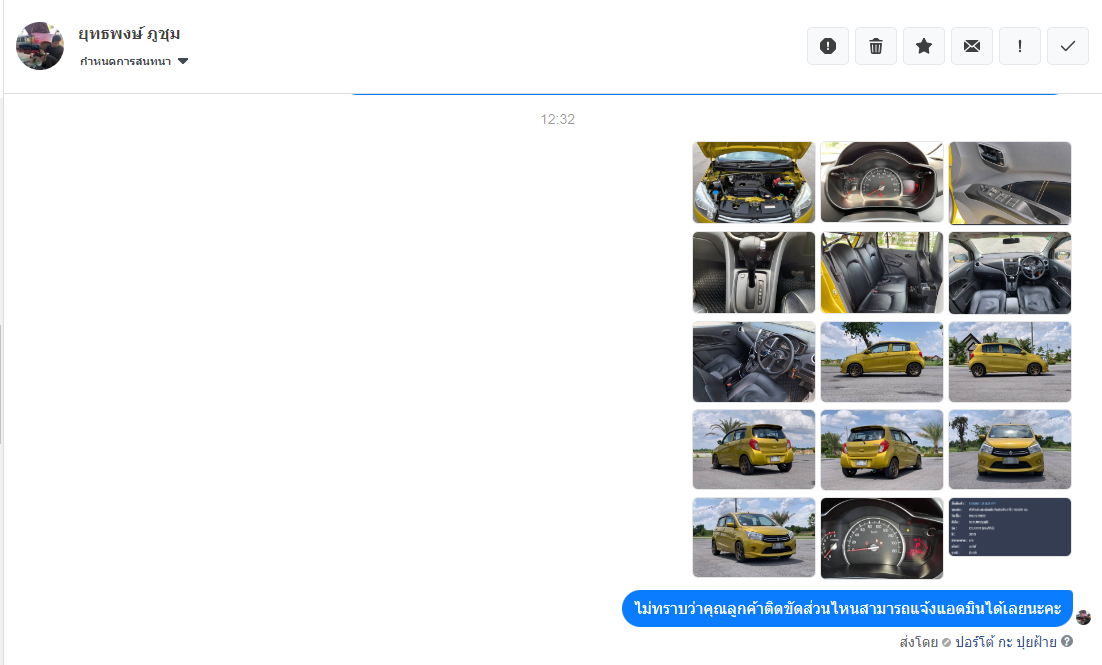Flag conversation with the exclamation mark button
The image size is (1102, 665).
1020,46
